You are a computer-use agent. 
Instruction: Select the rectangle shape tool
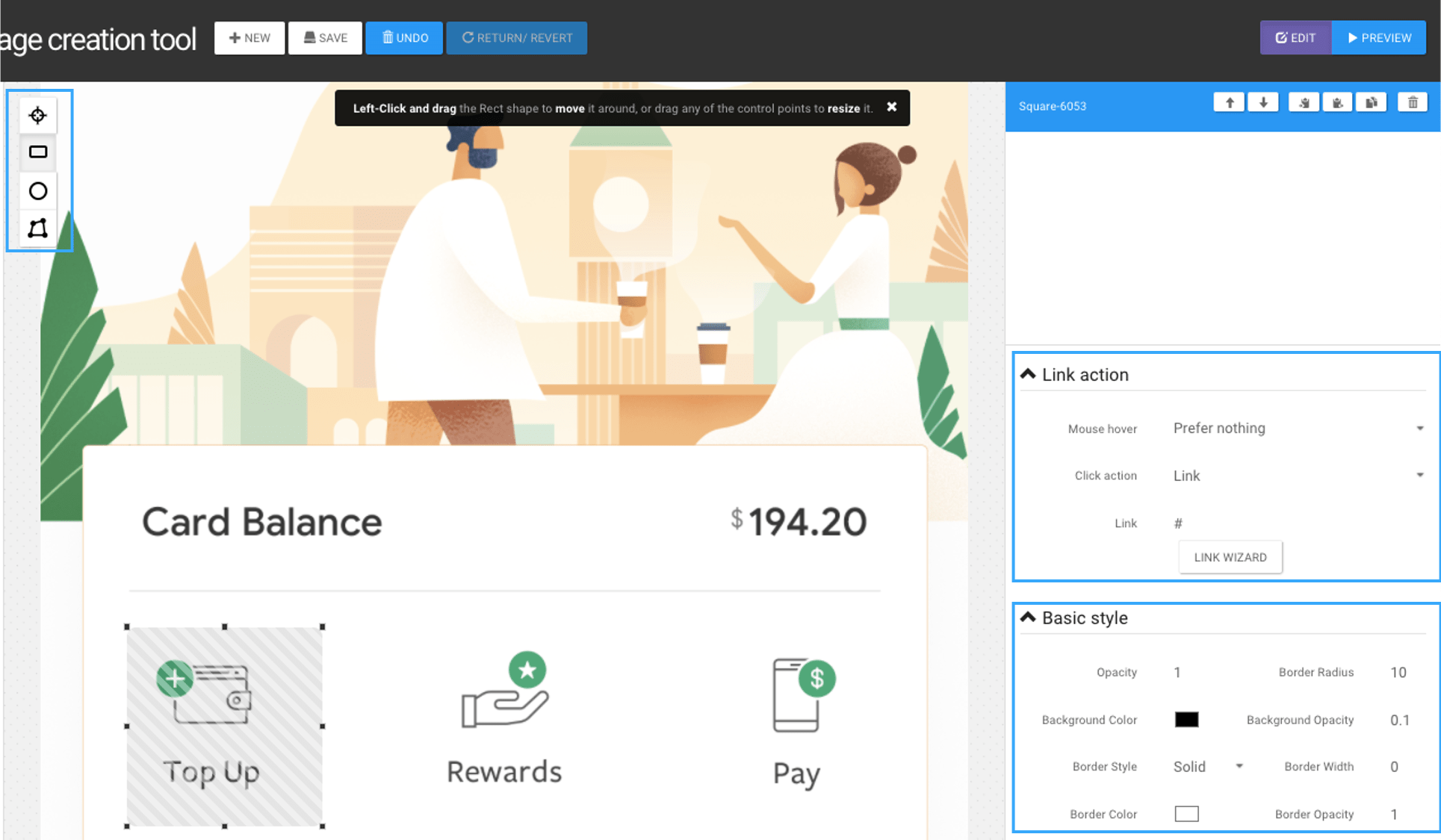(37, 152)
